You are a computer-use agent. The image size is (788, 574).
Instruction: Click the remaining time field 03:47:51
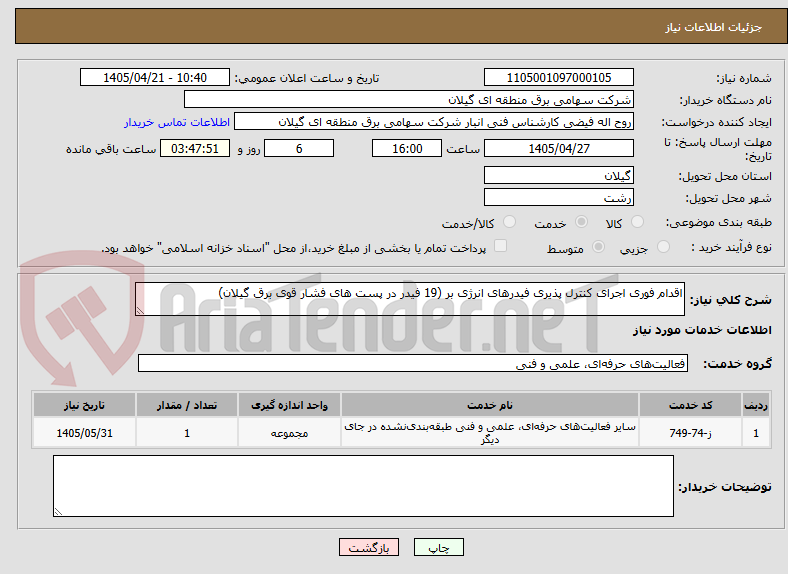[195, 148]
